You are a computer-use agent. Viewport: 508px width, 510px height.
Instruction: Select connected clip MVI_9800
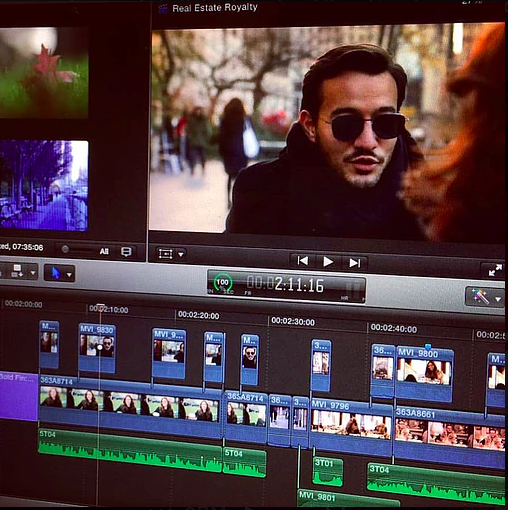pos(424,373)
